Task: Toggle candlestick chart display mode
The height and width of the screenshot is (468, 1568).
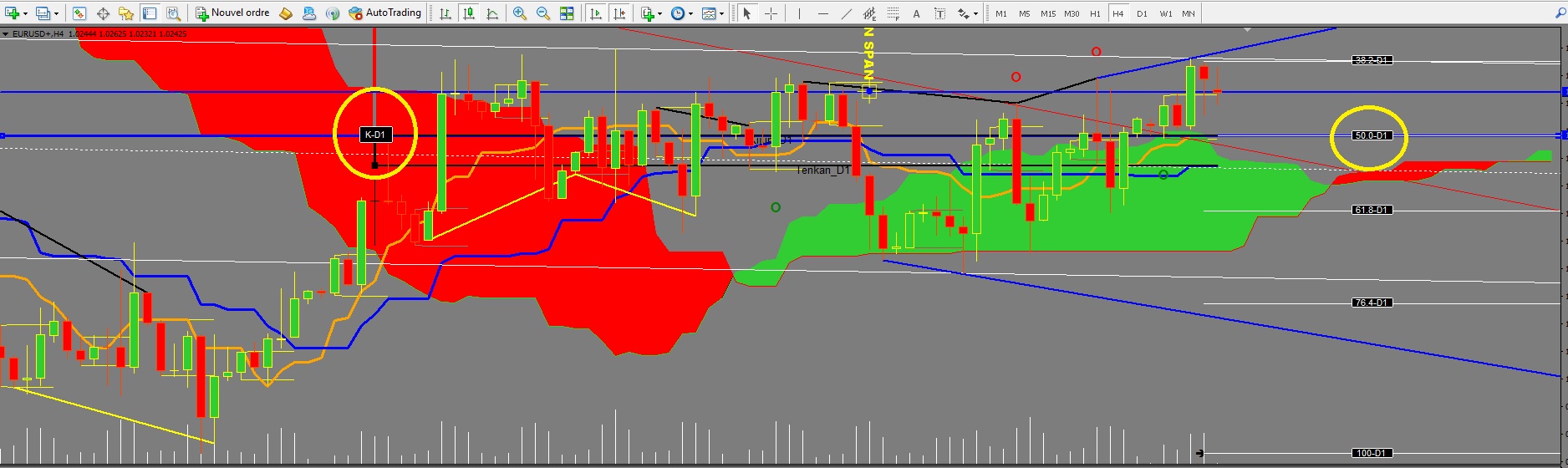Action: (x=469, y=13)
